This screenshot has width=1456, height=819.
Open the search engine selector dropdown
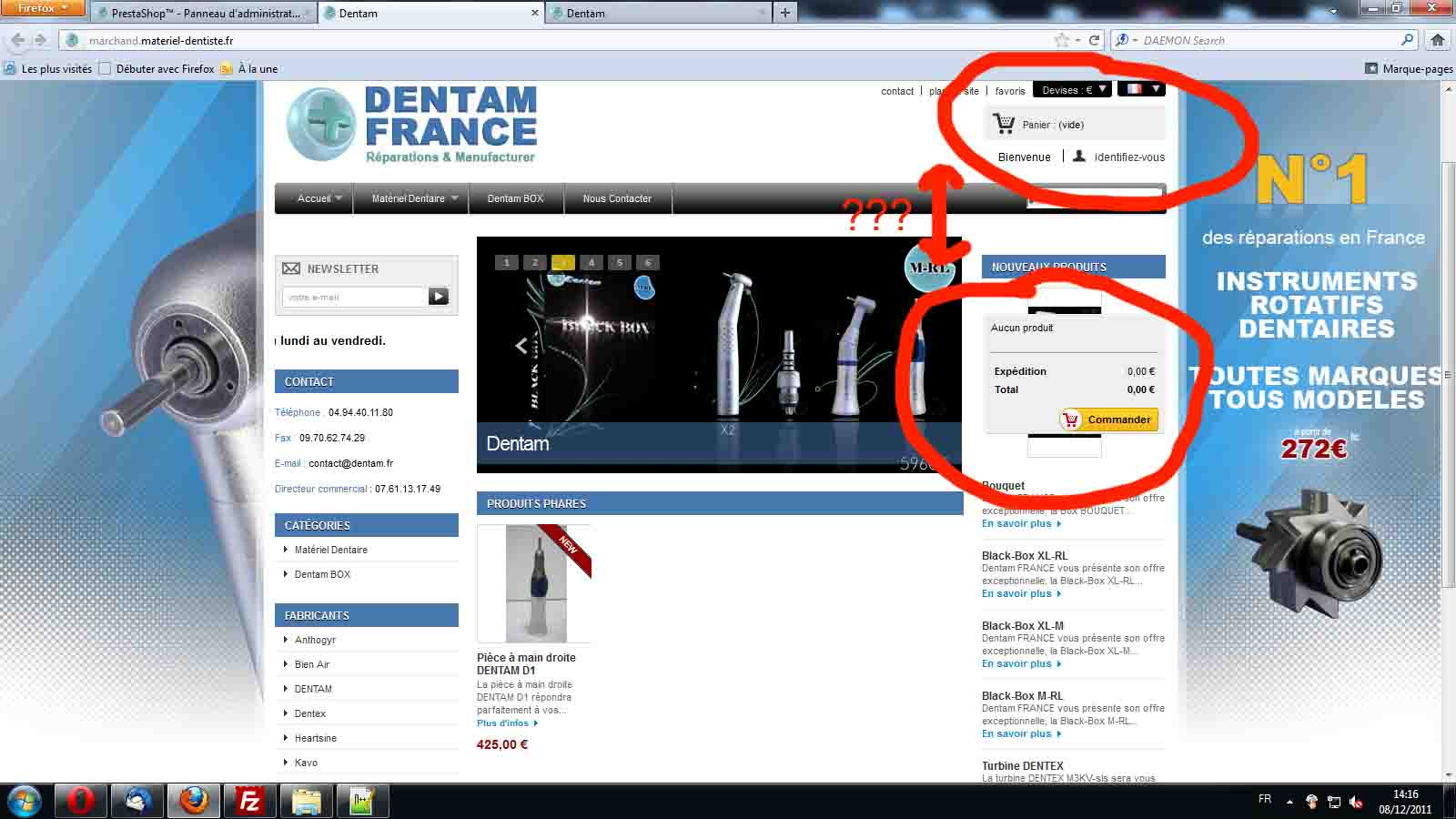(1127, 40)
